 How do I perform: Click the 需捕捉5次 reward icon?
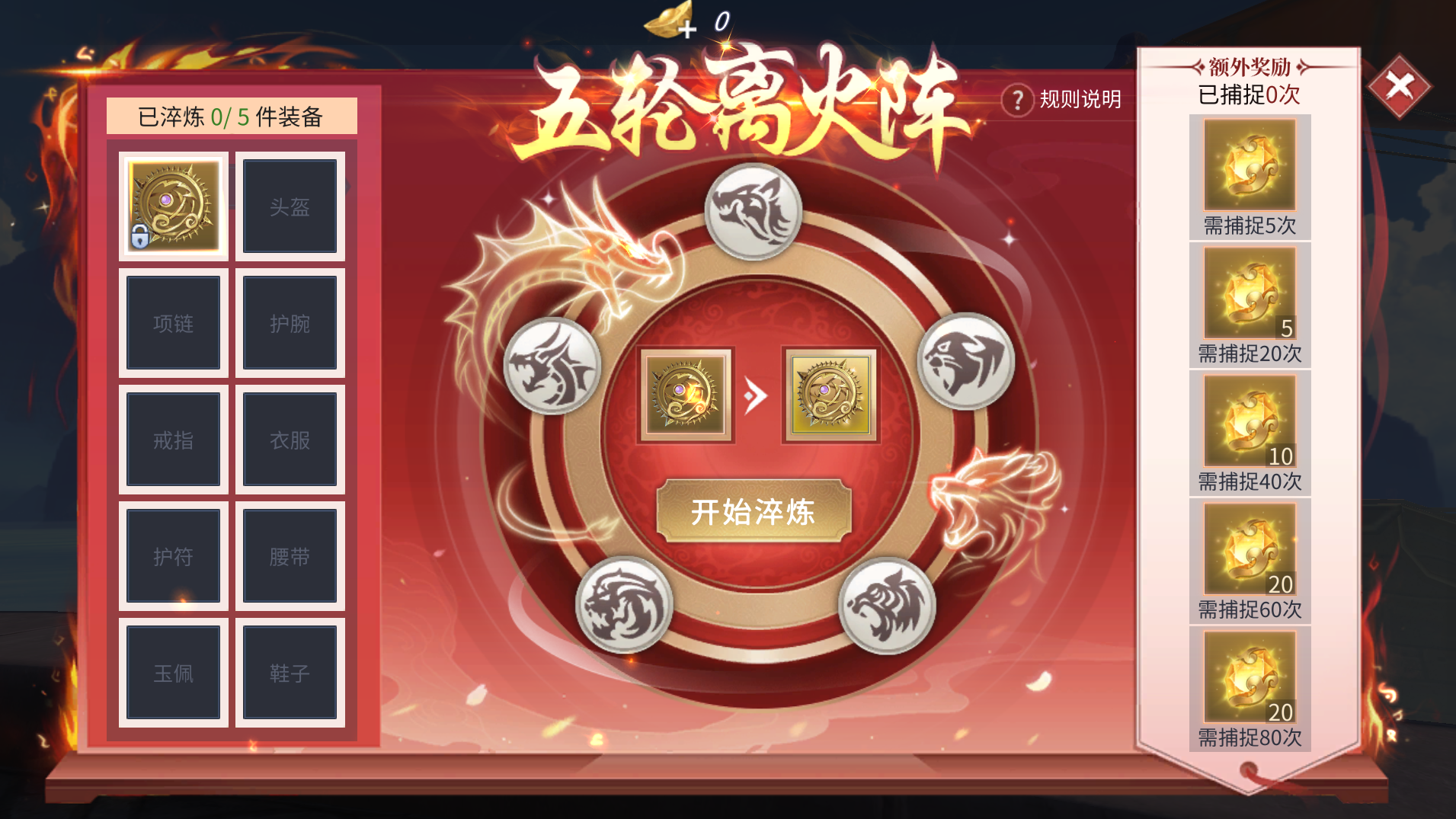[1250, 165]
